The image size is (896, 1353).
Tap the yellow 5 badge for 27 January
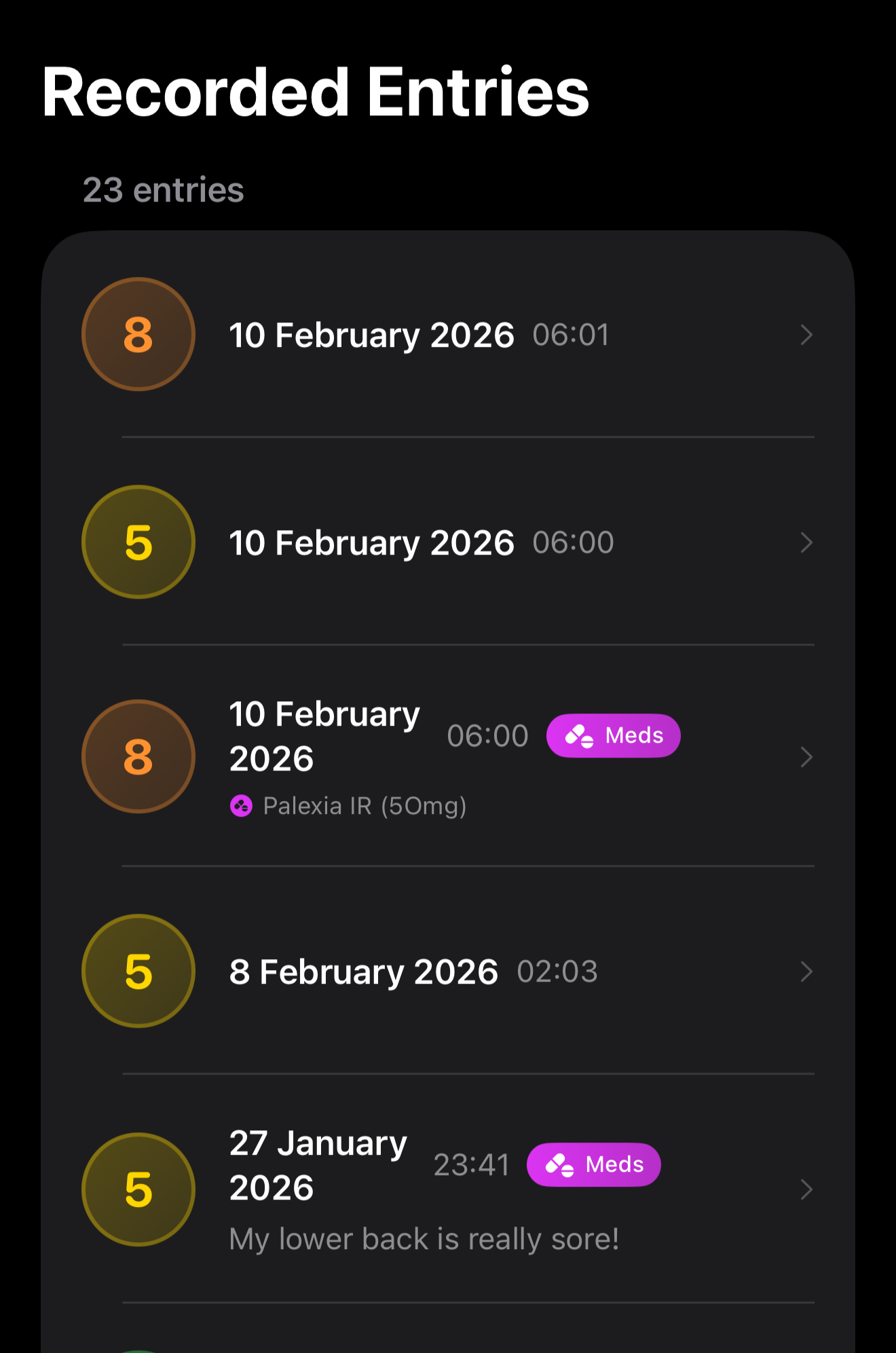tap(138, 1189)
